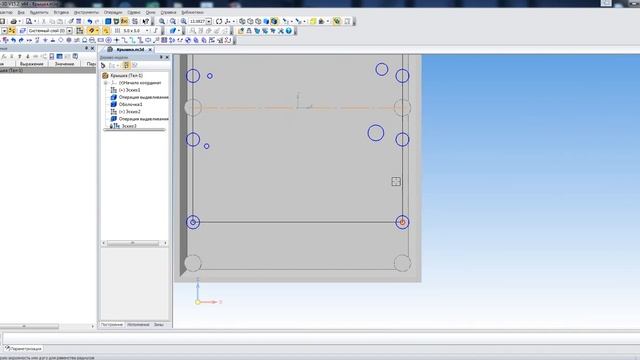Screen dimensions: 640x360
Task: Select shaded display mode icon
Action: click(266, 21)
